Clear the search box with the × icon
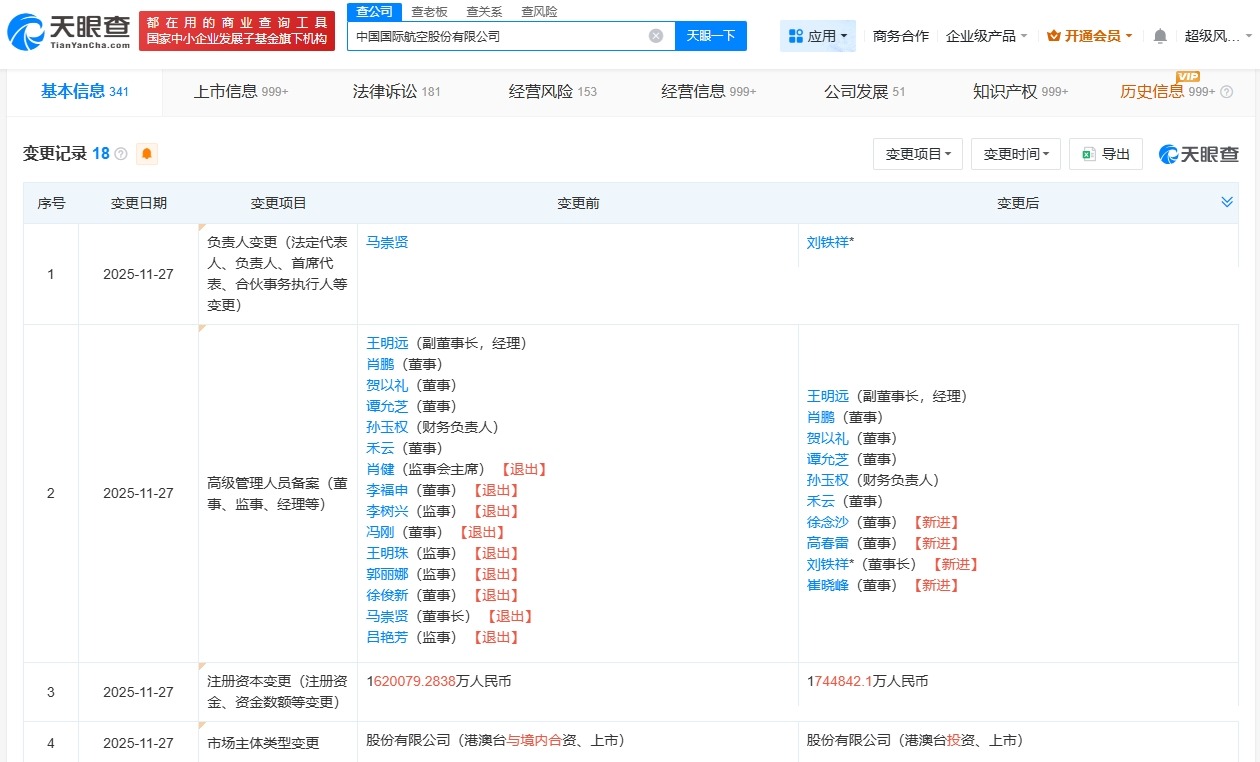This screenshot has height=762, width=1260. click(655, 35)
